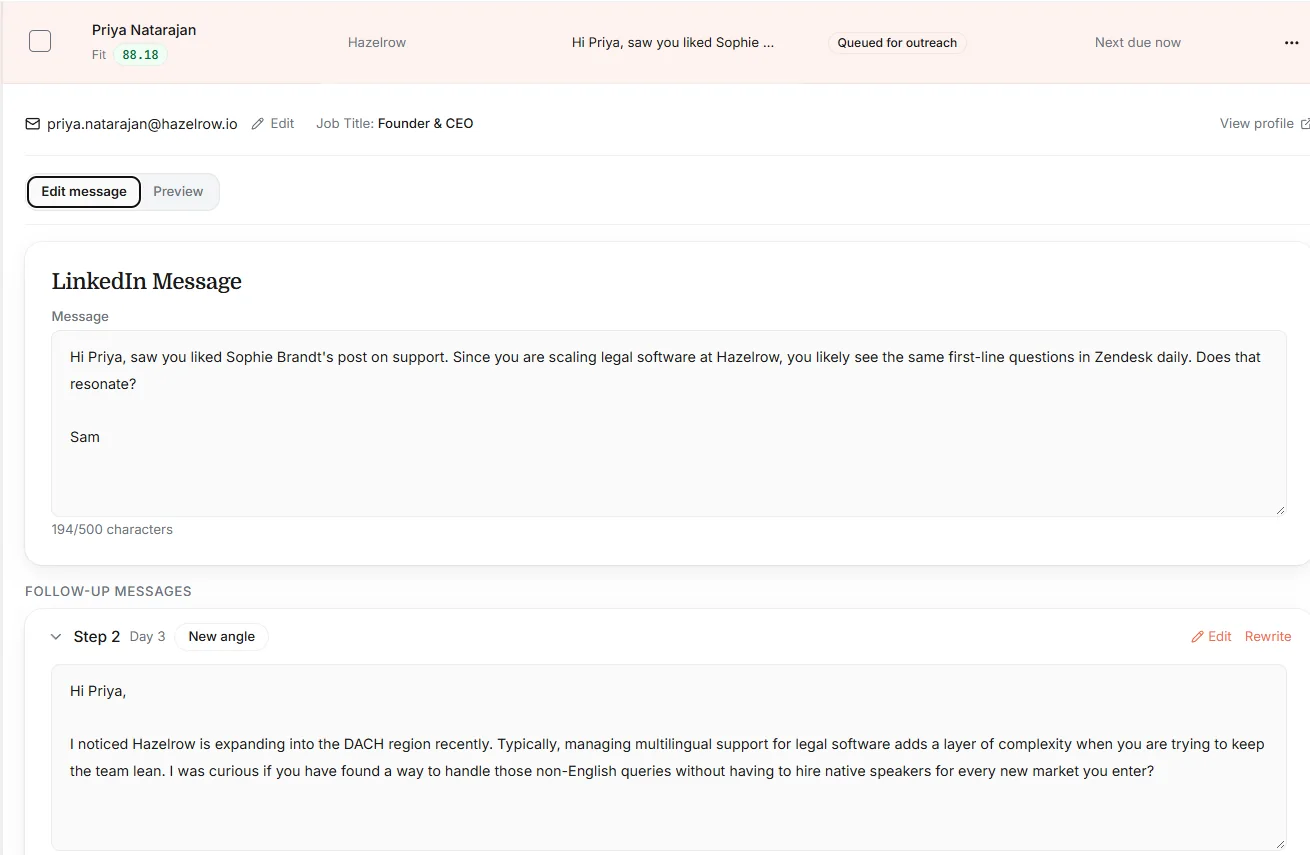Viewport: 1310px width, 855px height.
Task: Switch to the Edit message tab
Action: [x=84, y=192]
